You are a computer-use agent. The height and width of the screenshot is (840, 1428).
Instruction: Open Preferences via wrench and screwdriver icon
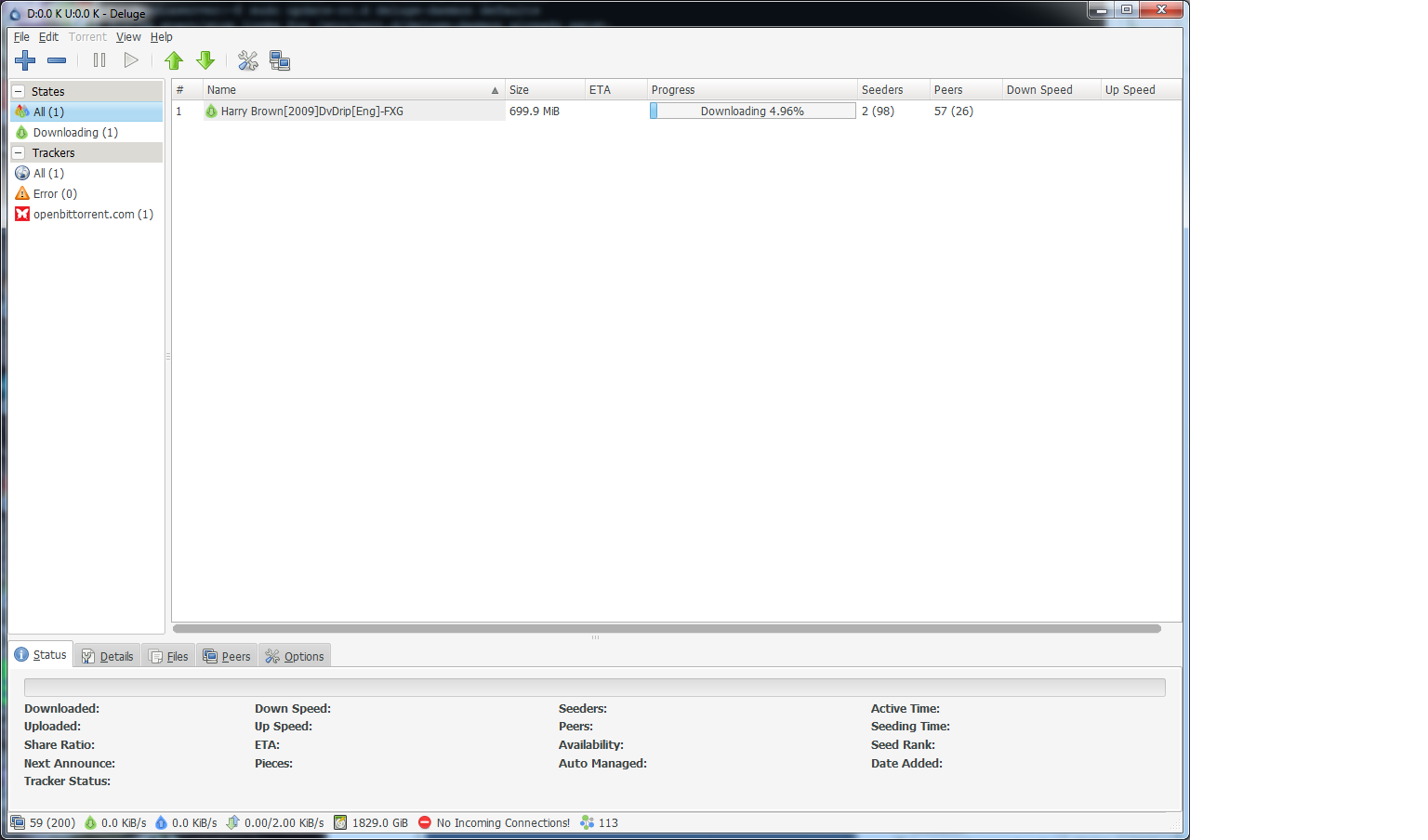(x=247, y=60)
